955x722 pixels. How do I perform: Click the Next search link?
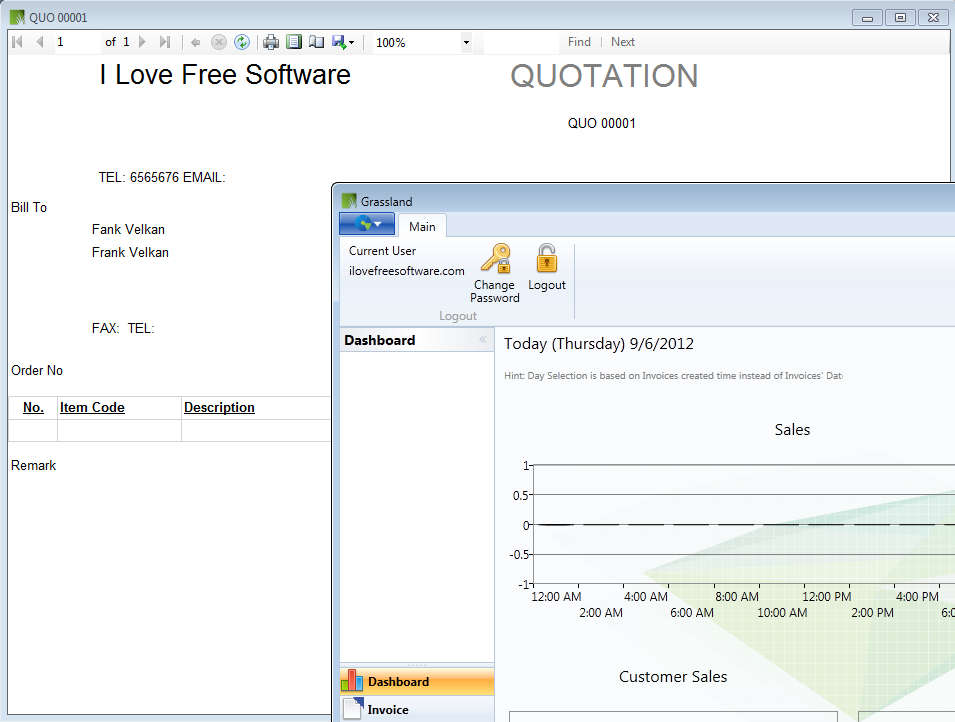click(622, 42)
